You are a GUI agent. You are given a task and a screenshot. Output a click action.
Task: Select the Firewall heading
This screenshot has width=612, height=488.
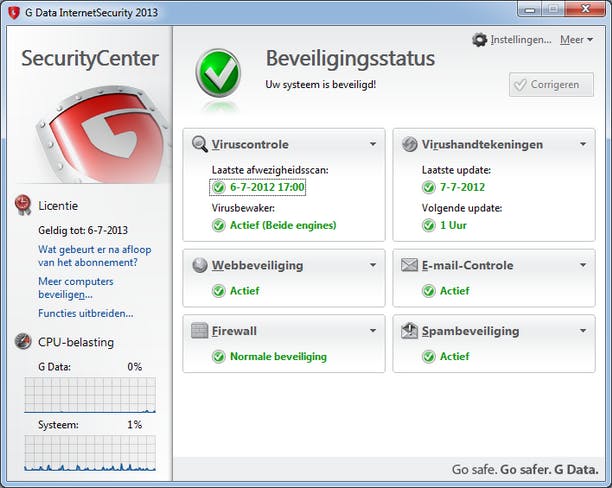(x=234, y=331)
